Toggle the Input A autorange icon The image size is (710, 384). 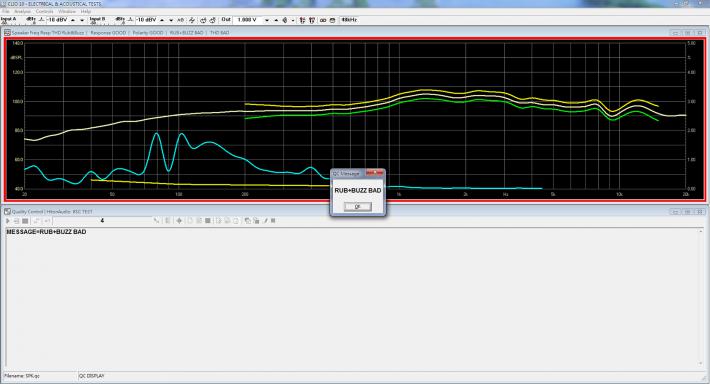click(x=31, y=20)
